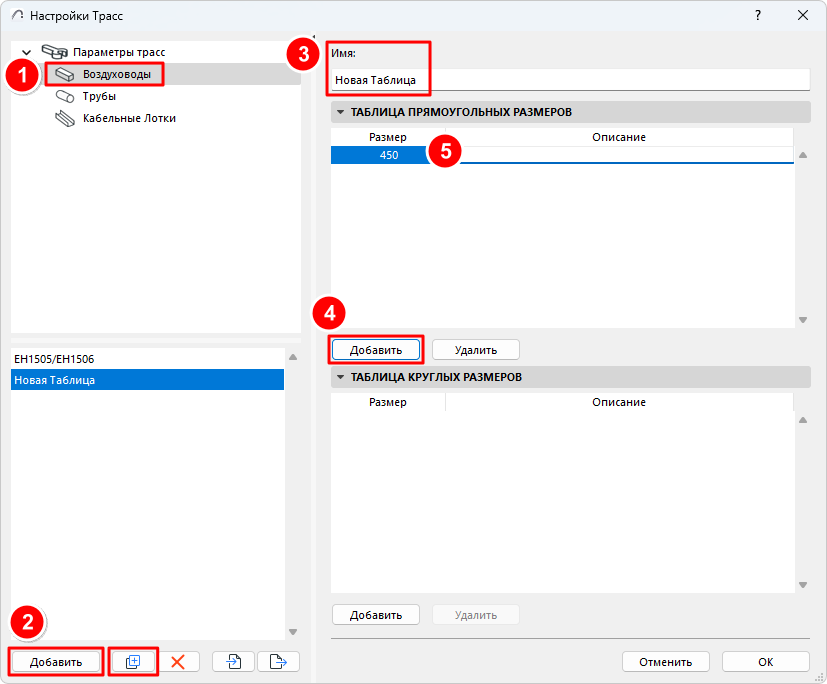This screenshot has height=684, width=827.
Task: Click the Кабельные Лотки tray icon
Action: (x=65, y=119)
